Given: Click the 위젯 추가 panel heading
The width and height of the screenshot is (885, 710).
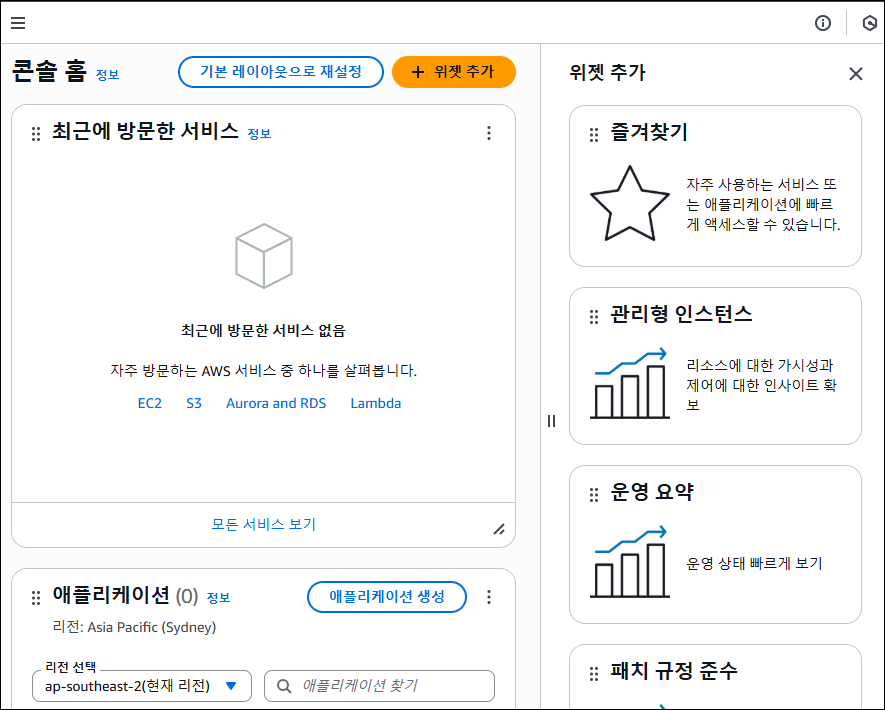Looking at the screenshot, I should (x=607, y=72).
